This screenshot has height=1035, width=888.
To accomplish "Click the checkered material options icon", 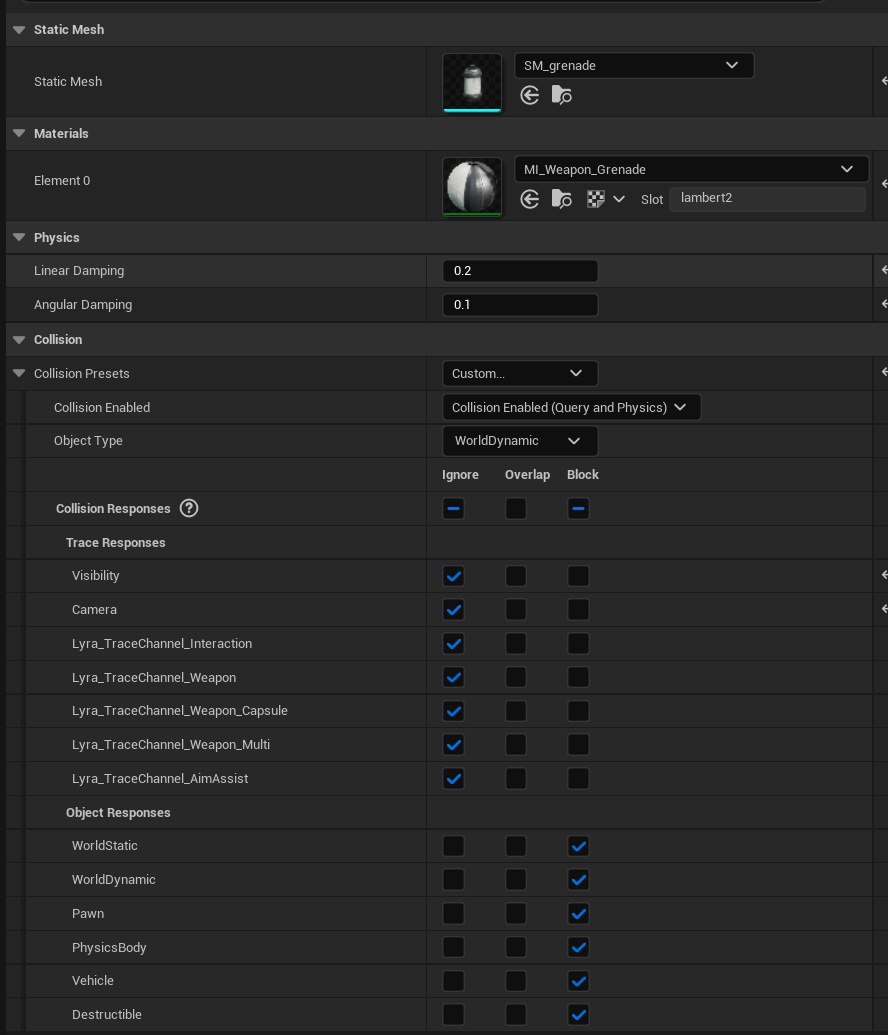I will pos(596,199).
